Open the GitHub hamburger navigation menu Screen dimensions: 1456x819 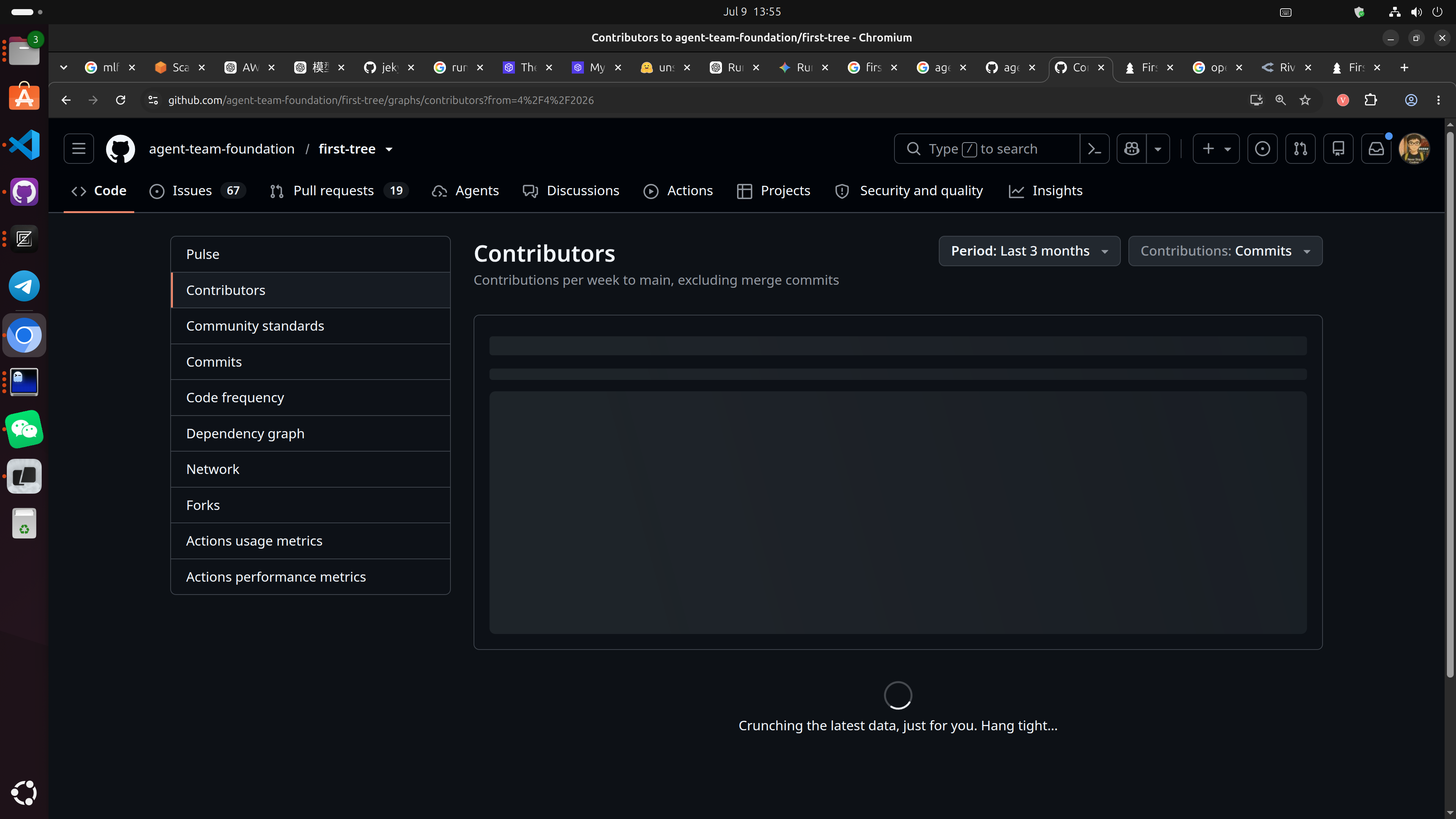[78, 149]
